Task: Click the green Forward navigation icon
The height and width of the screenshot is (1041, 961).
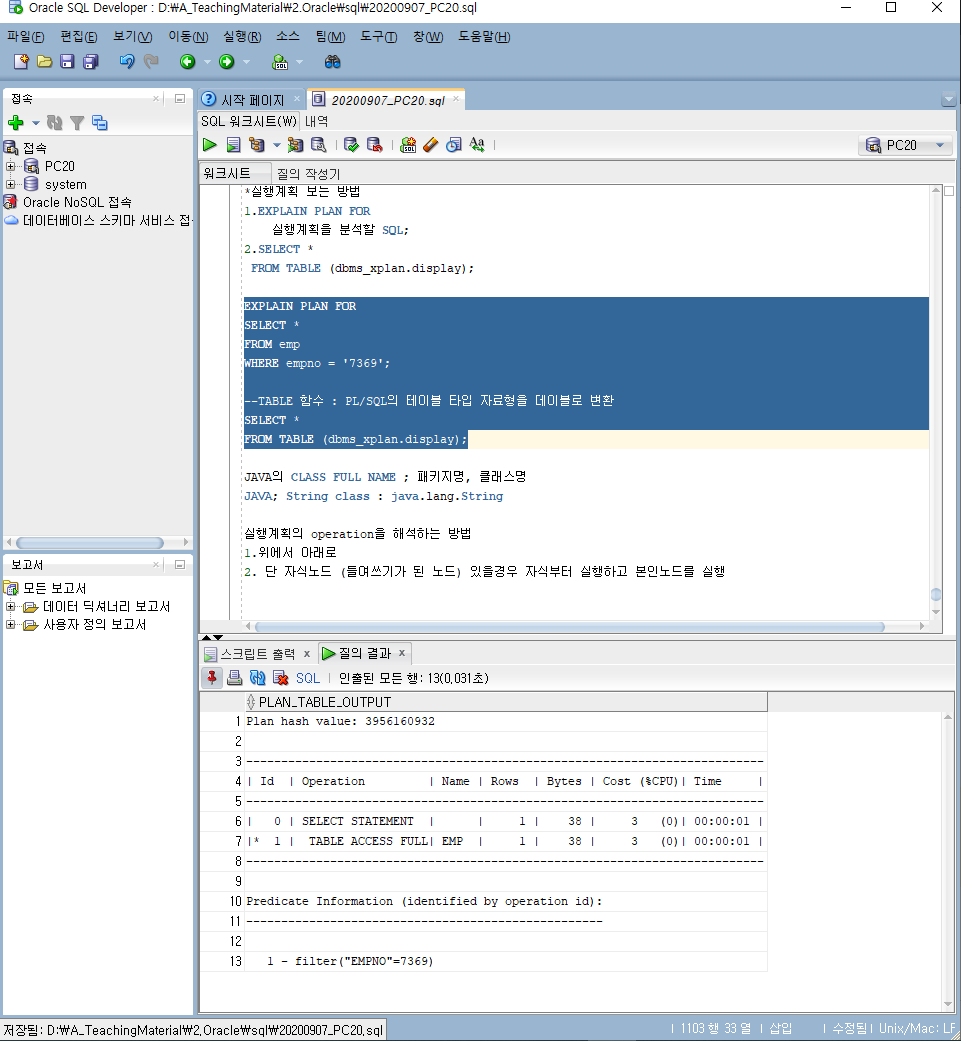Action: 227,62
